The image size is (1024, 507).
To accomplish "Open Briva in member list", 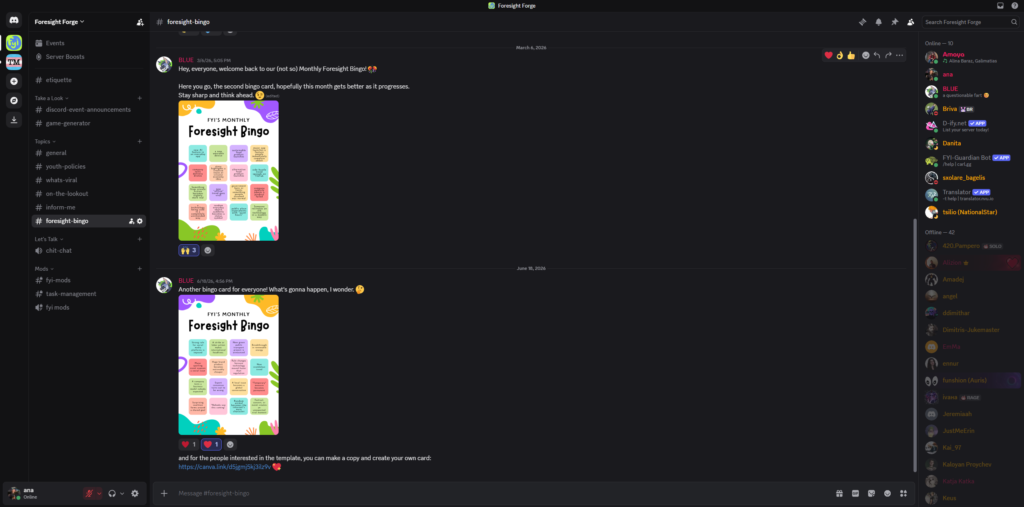I will (970, 108).
